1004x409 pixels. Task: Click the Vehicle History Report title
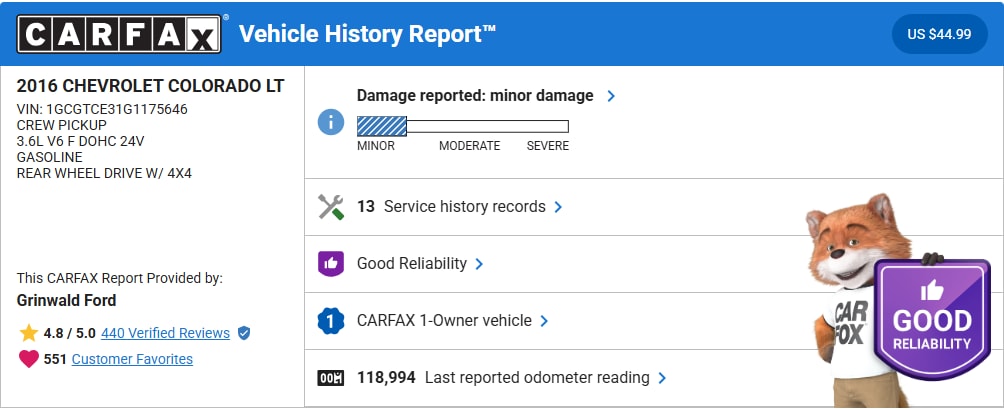click(367, 34)
